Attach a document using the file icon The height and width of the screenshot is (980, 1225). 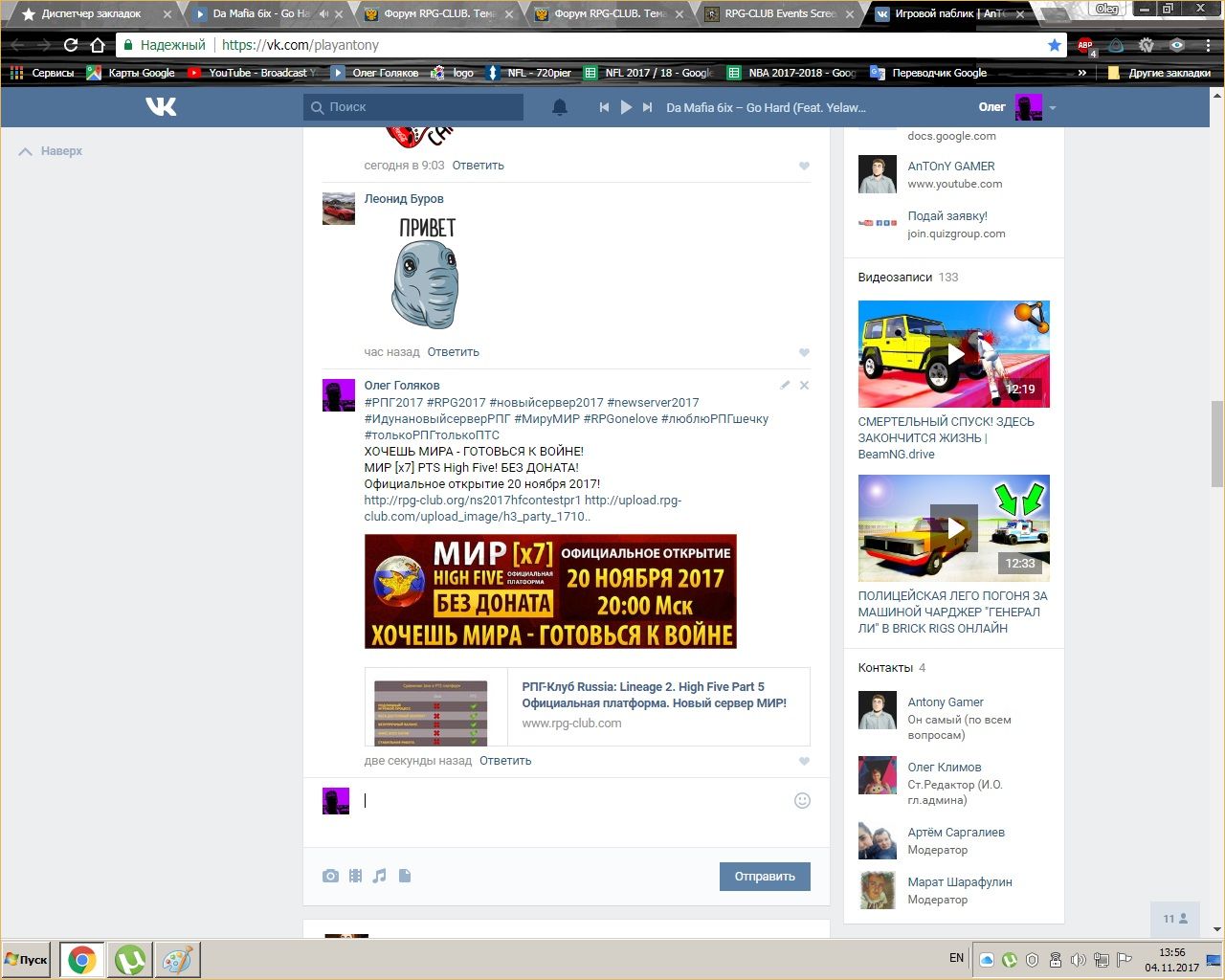coord(405,876)
